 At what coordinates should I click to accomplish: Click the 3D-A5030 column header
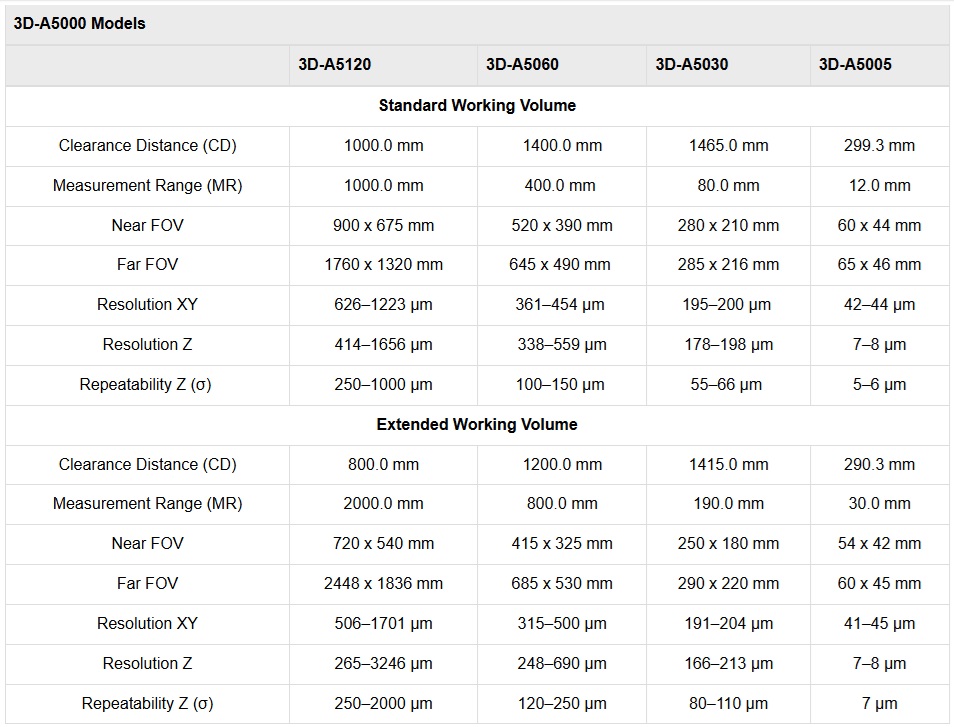click(x=692, y=65)
